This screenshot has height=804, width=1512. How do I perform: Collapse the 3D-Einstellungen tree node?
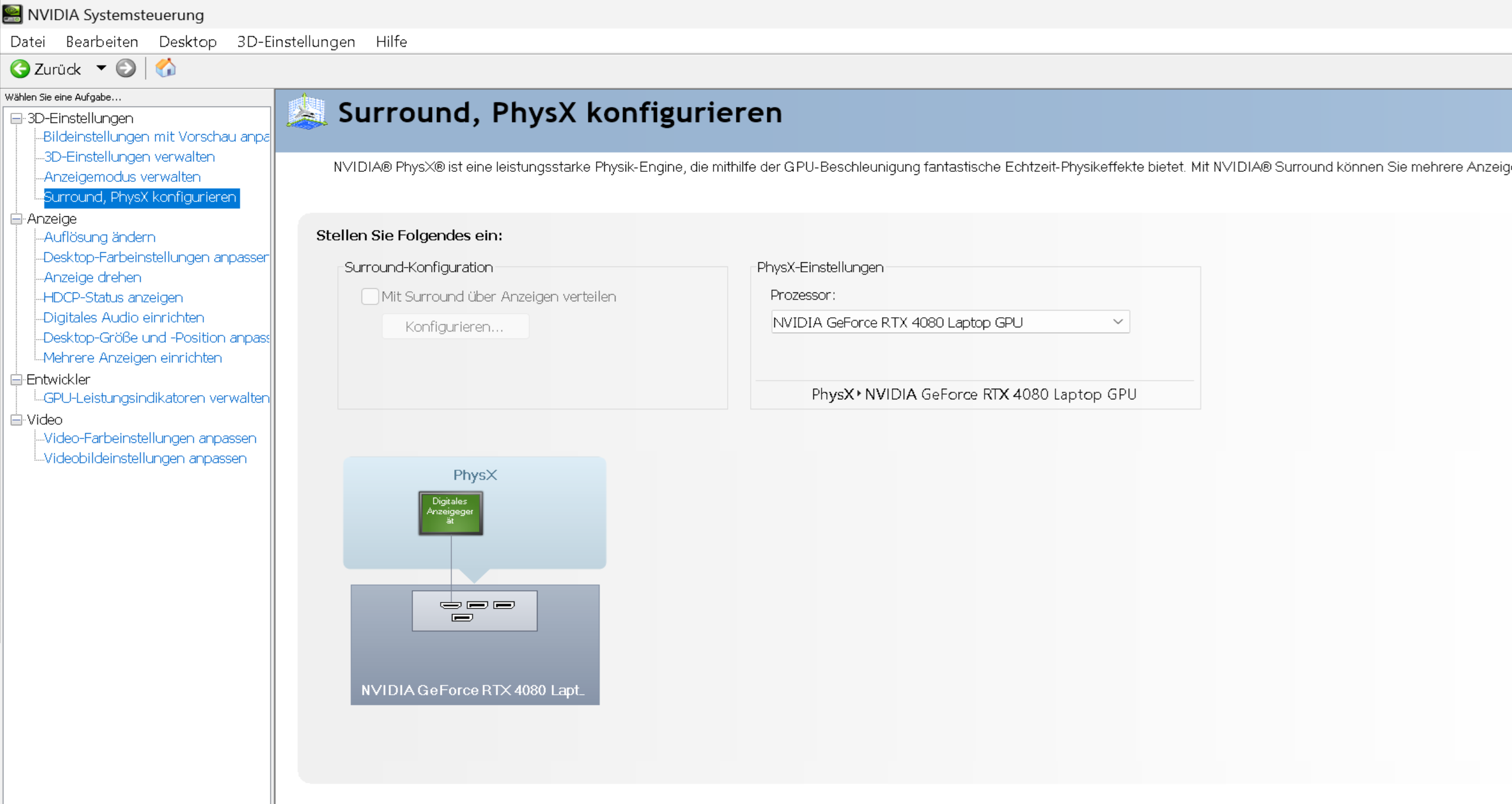[x=16, y=118]
